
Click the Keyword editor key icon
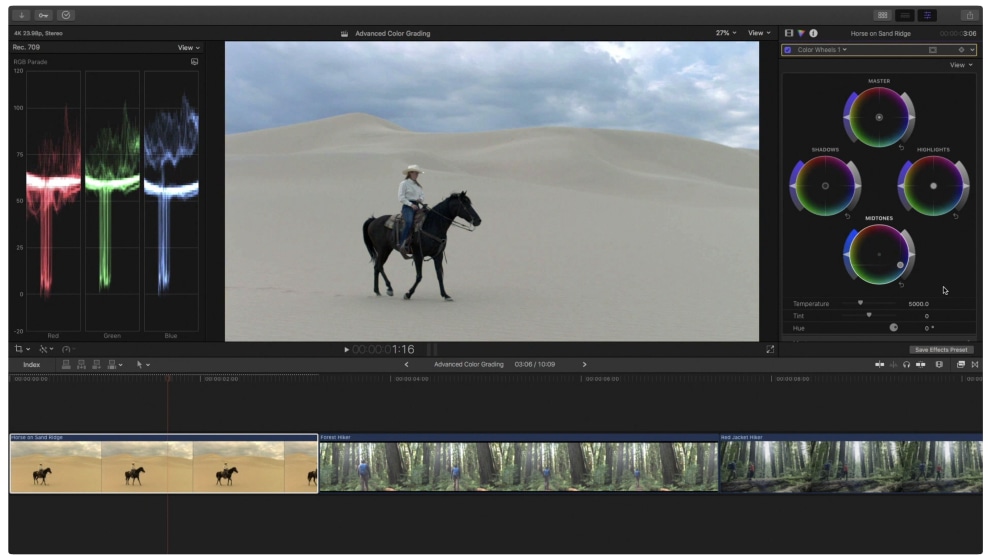pyautogui.click(x=44, y=15)
